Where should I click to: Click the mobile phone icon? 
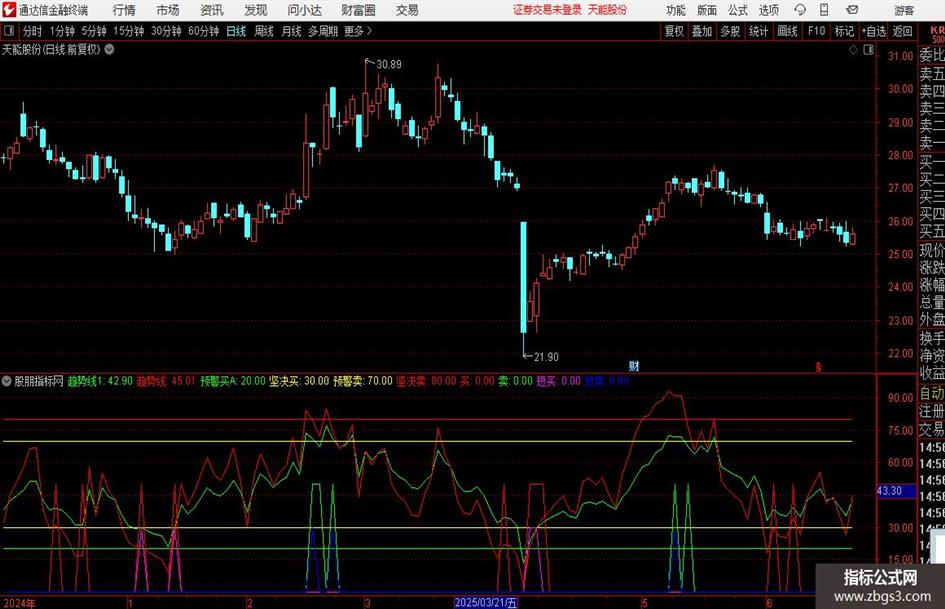point(824,10)
